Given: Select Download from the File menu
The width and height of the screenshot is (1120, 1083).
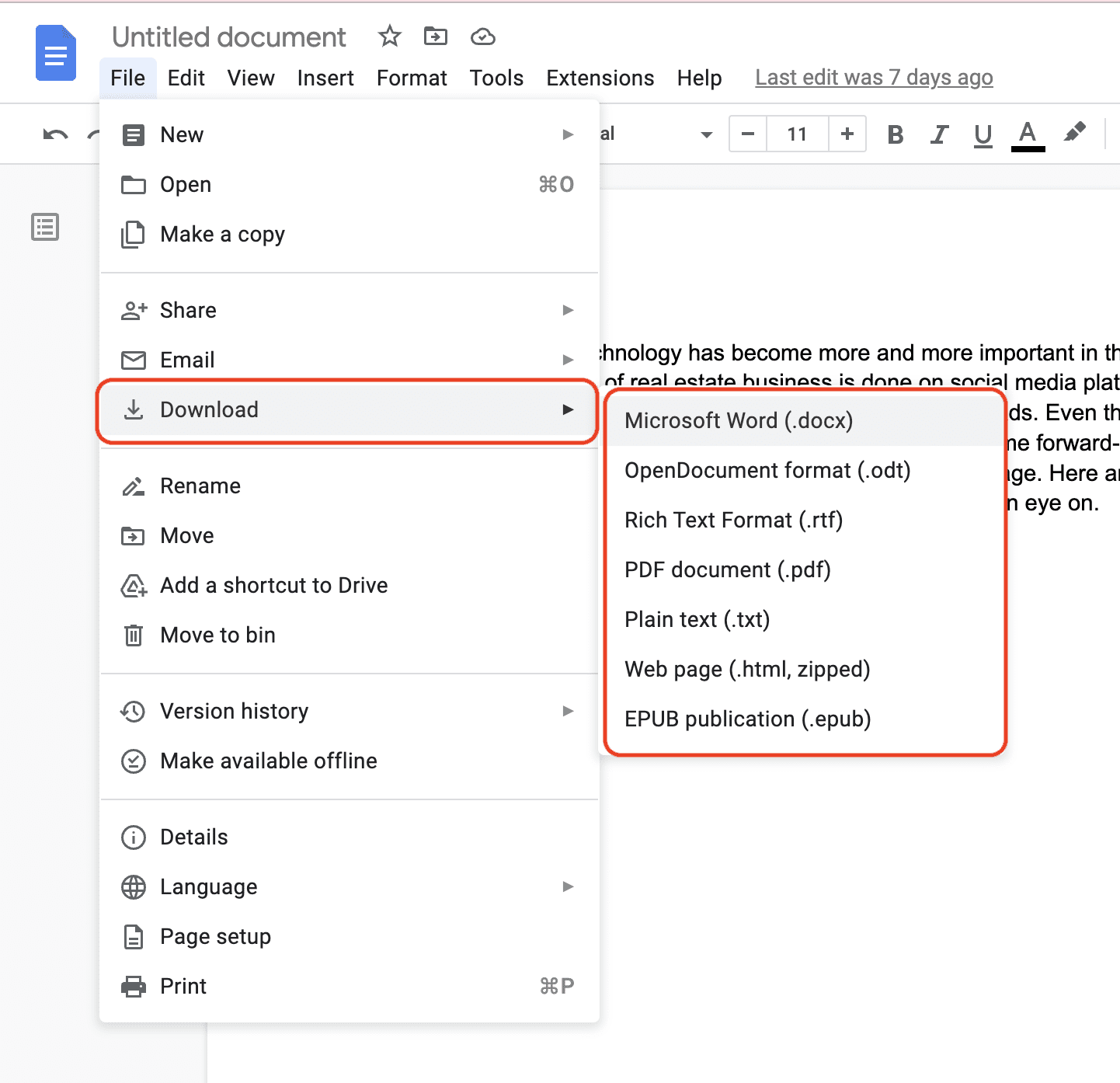Looking at the screenshot, I should point(209,409).
